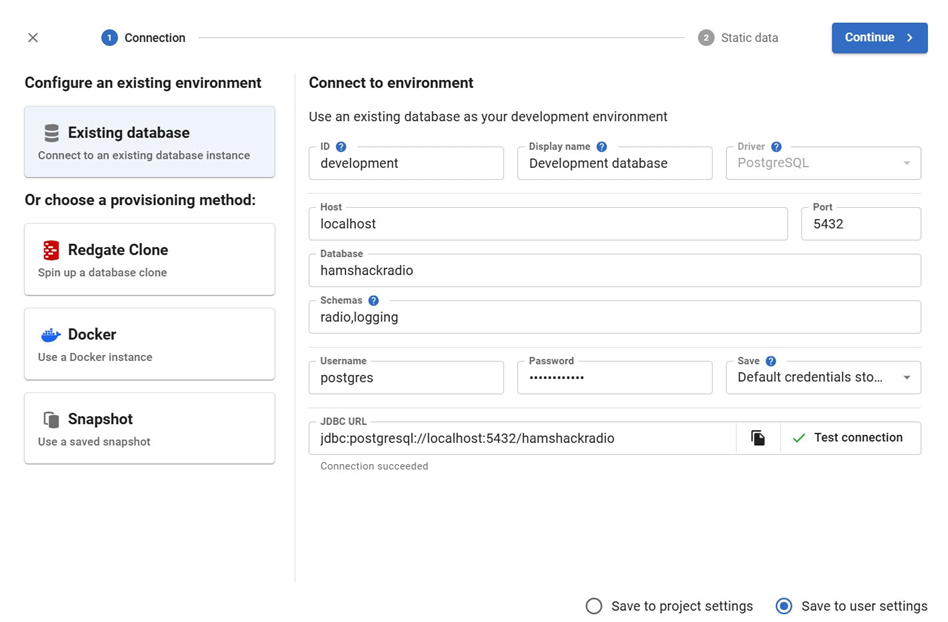
Task: Click the Save field help icon
Action: pos(771,361)
